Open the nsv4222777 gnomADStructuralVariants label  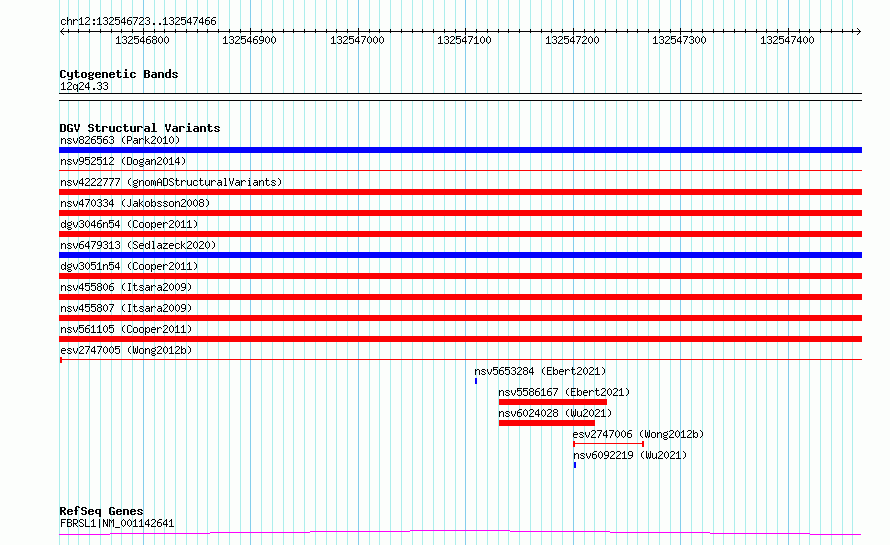[x=170, y=182]
